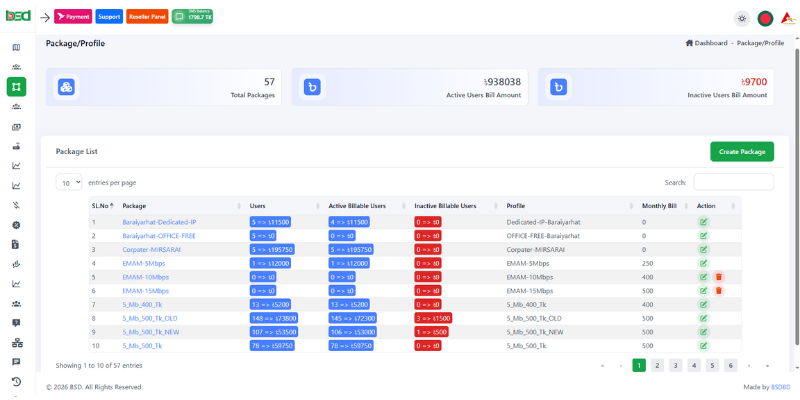Click the package Search input field
The width and height of the screenshot is (800, 400).
pyautogui.click(x=733, y=182)
